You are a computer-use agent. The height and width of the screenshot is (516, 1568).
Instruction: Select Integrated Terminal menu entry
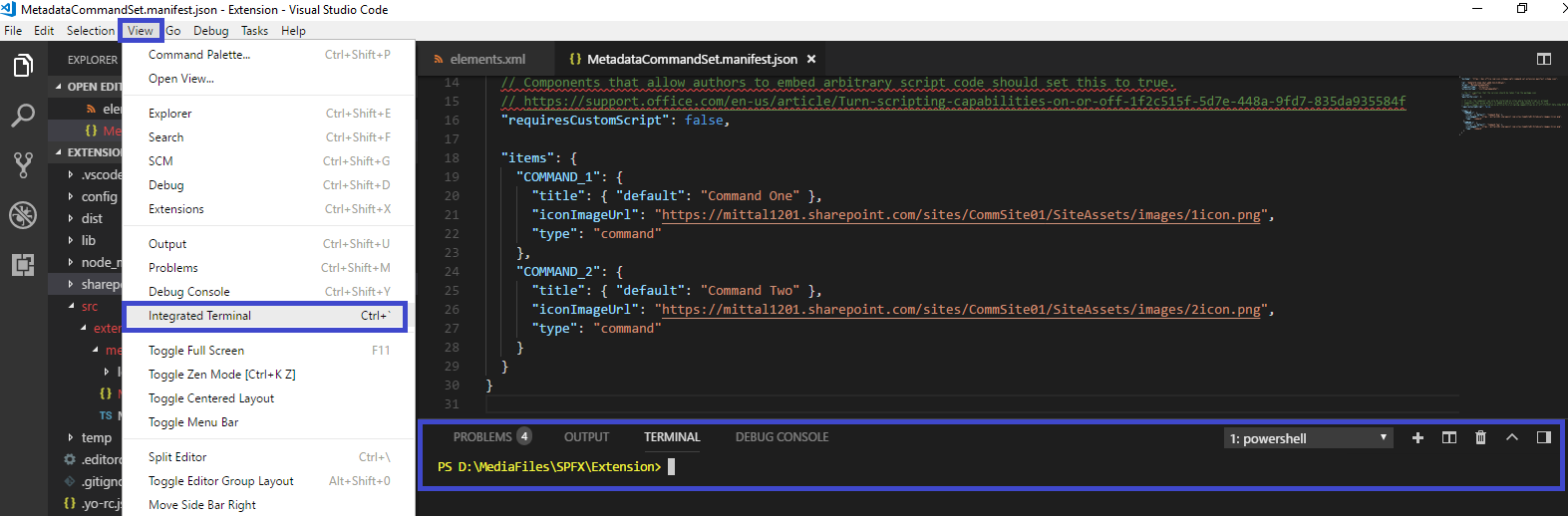click(x=268, y=316)
